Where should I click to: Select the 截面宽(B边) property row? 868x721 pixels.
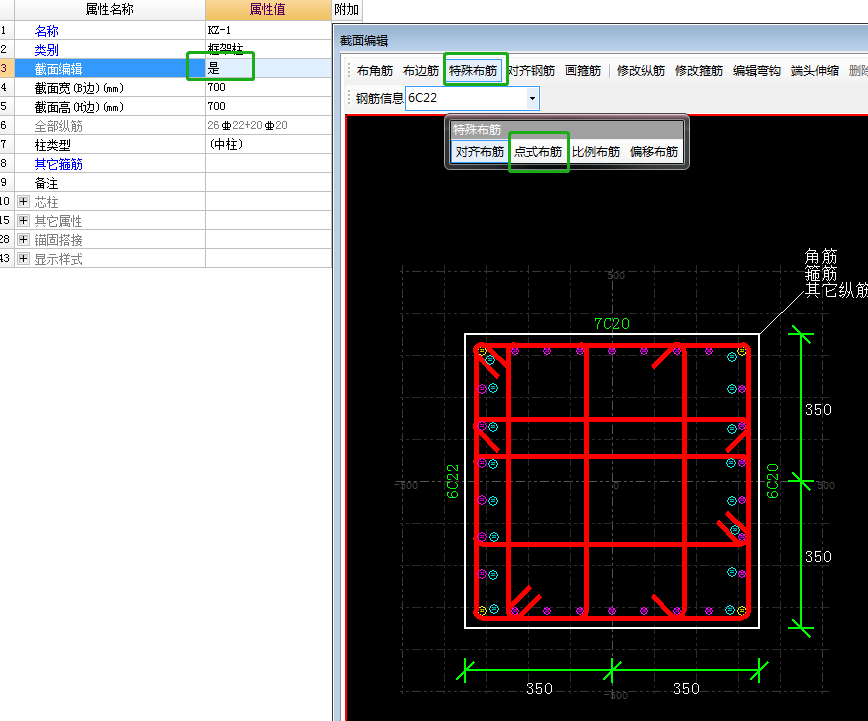pyautogui.click(x=166, y=87)
